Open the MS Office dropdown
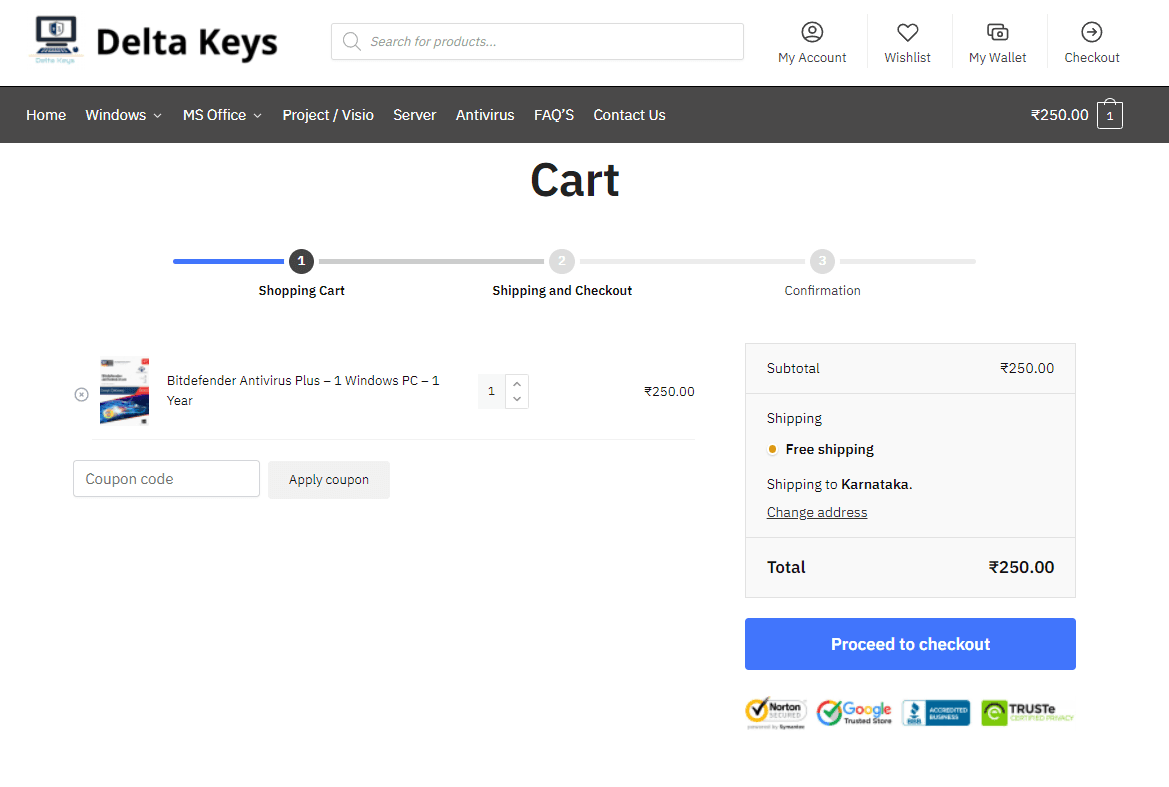1169x787 pixels. [222, 114]
